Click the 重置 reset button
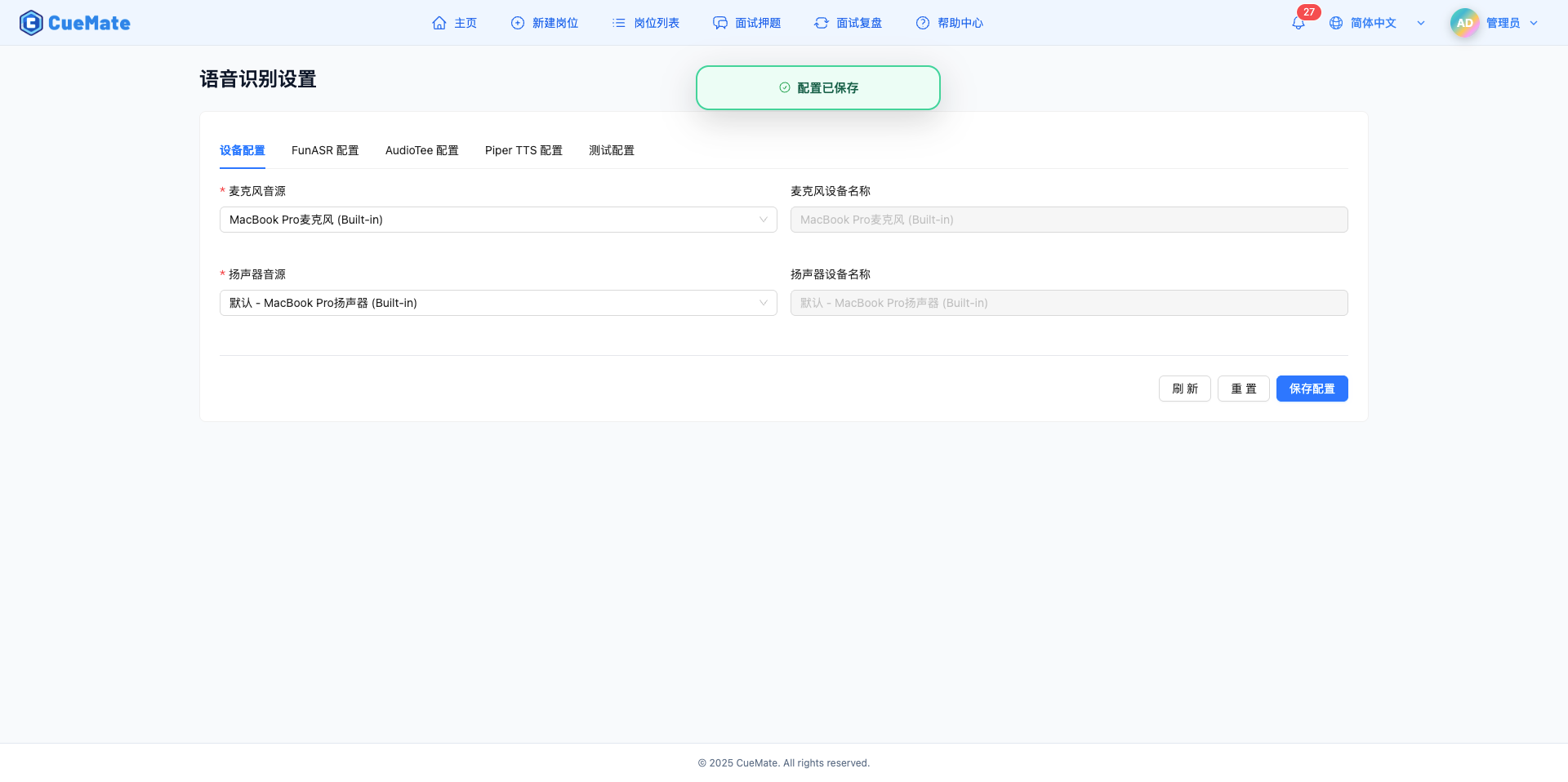The height and width of the screenshot is (782, 1568). click(x=1243, y=388)
